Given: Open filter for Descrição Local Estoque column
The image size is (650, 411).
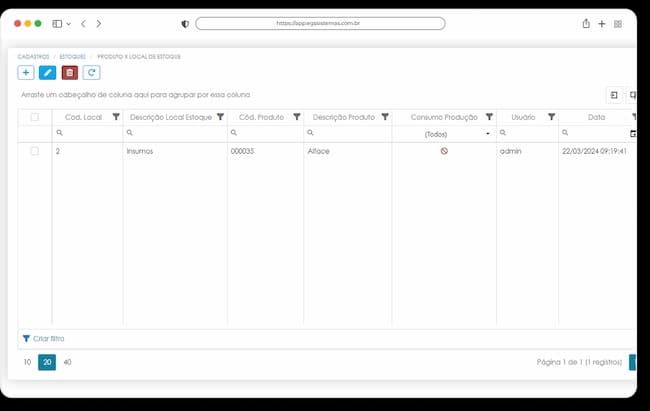Looking at the screenshot, I should (221, 117).
